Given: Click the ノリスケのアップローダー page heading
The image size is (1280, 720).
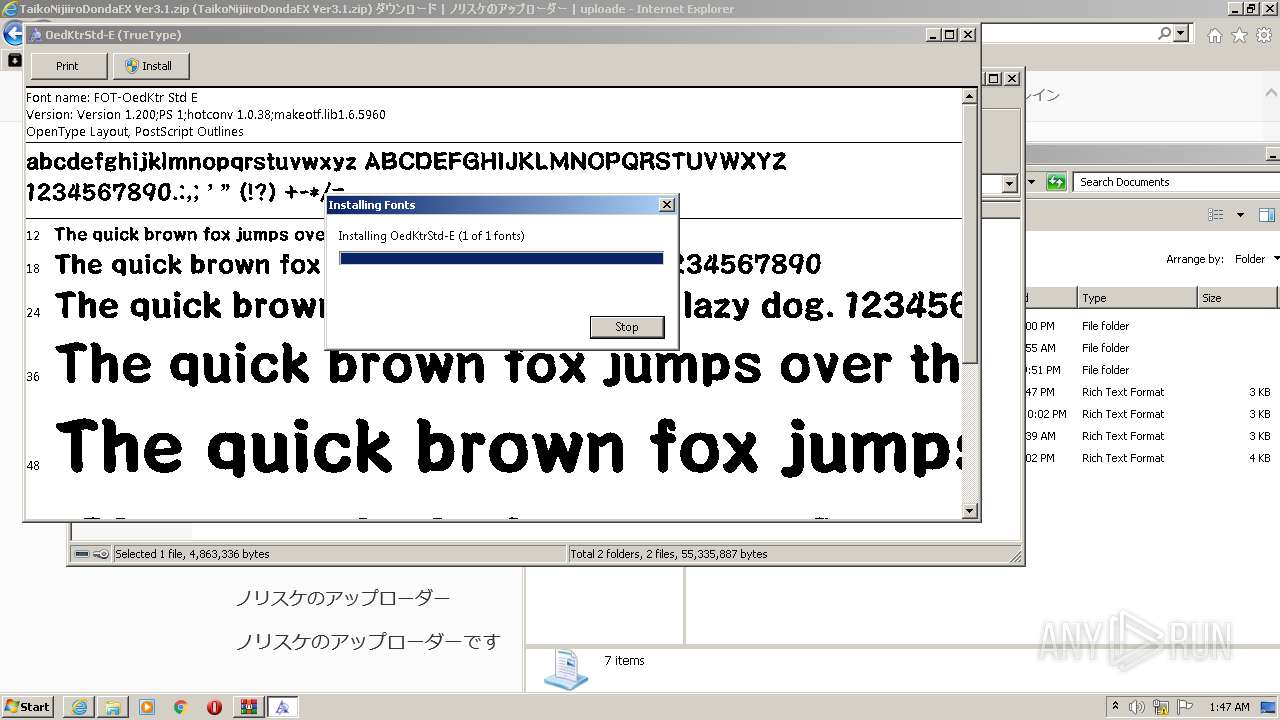Looking at the screenshot, I should [343, 598].
